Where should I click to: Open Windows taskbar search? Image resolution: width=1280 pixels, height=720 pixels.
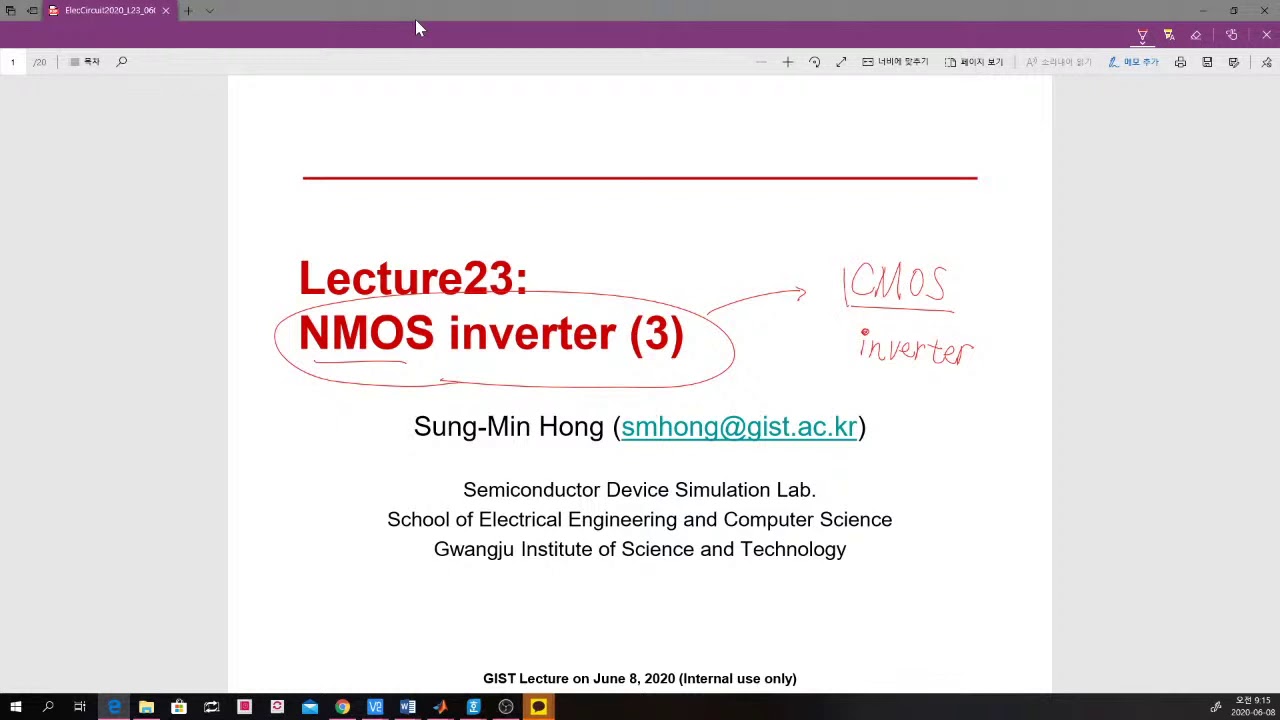pos(48,707)
